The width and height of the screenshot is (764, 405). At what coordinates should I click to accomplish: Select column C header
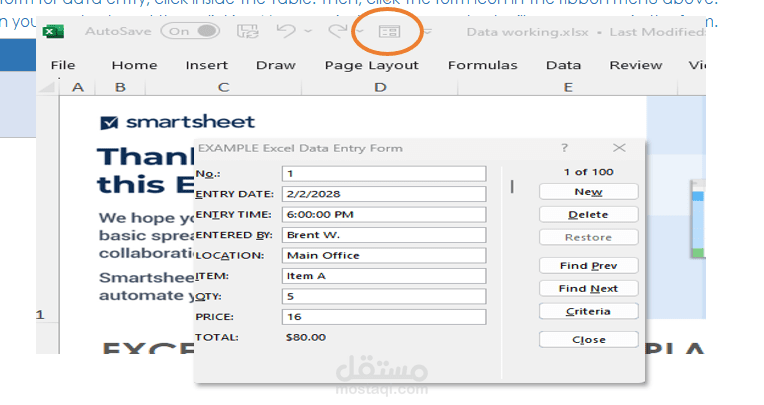click(223, 87)
